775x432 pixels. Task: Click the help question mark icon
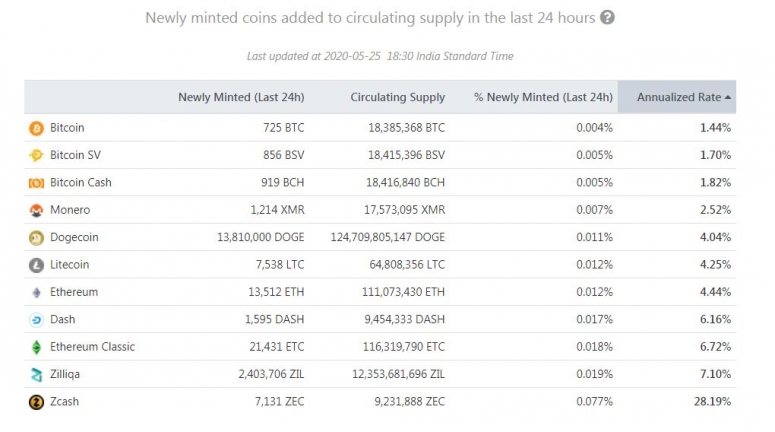(x=607, y=18)
